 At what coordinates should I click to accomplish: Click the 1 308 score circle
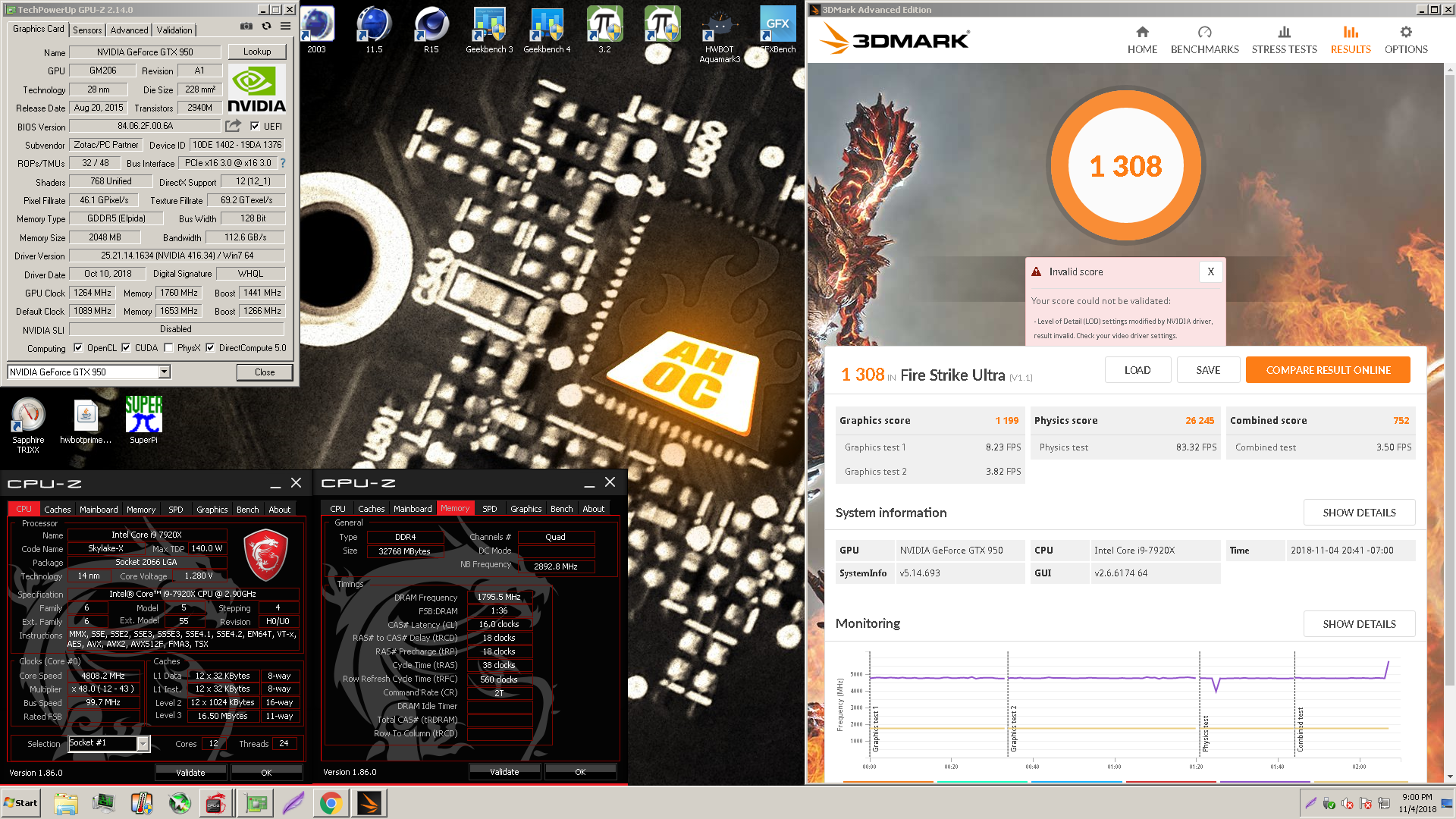1125,166
